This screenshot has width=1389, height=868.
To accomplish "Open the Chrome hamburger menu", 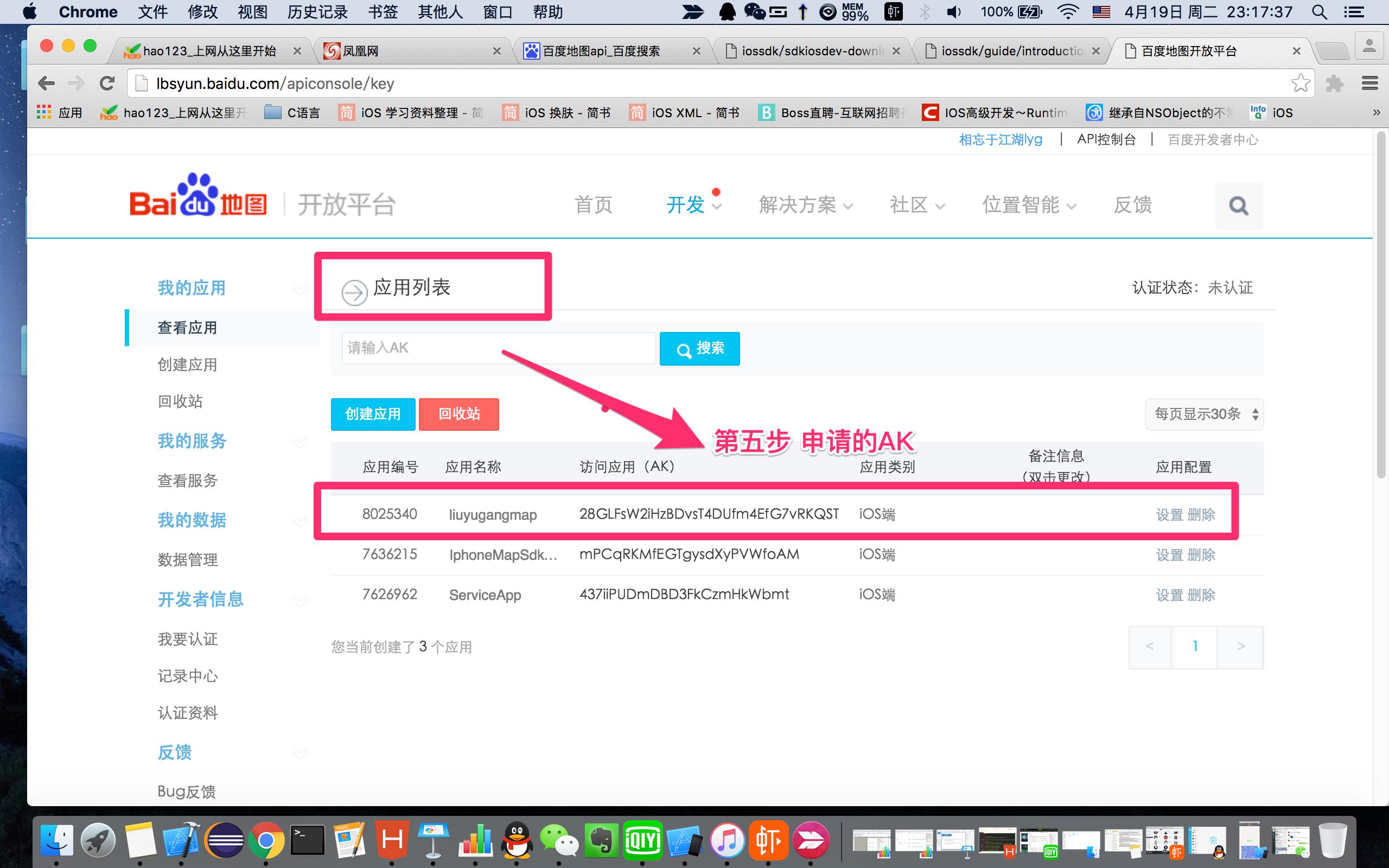I will 1369,84.
